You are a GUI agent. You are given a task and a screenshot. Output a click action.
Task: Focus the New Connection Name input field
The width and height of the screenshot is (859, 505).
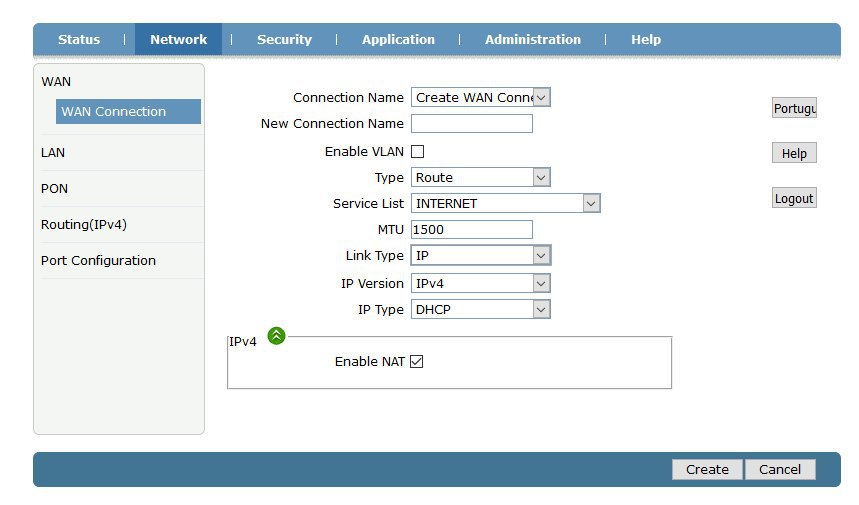pyautogui.click(x=472, y=123)
